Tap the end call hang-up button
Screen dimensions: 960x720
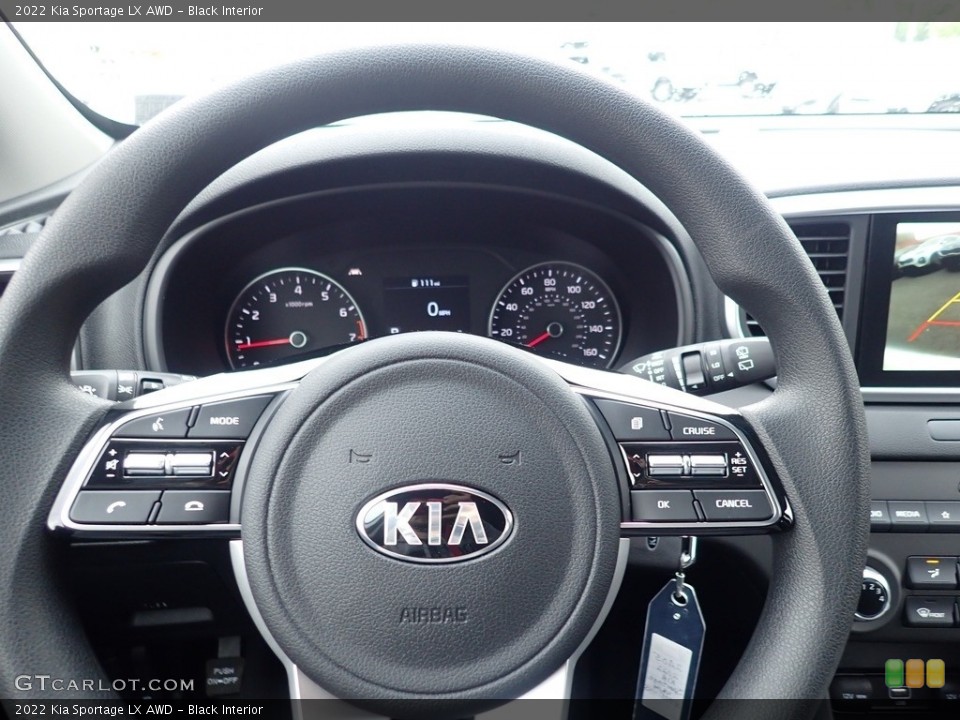(x=195, y=506)
